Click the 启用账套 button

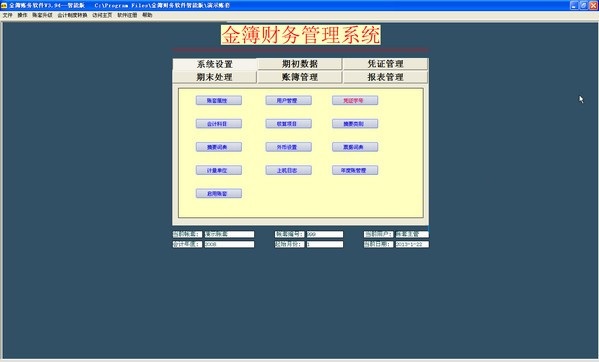(219, 194)
